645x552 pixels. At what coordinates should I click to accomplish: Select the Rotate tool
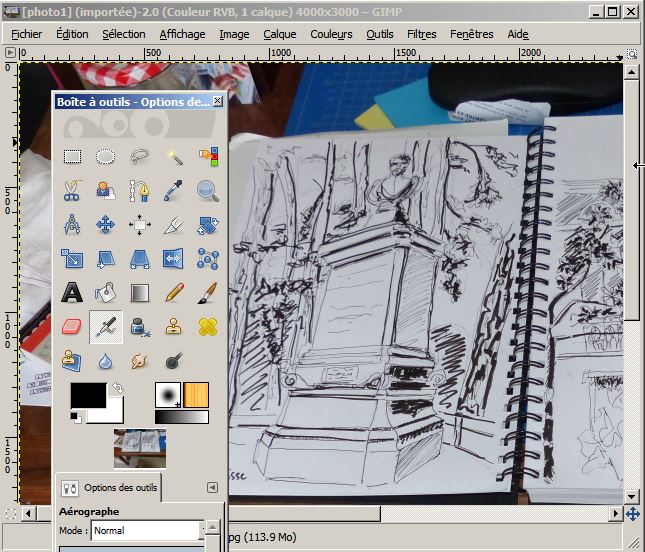208,225
